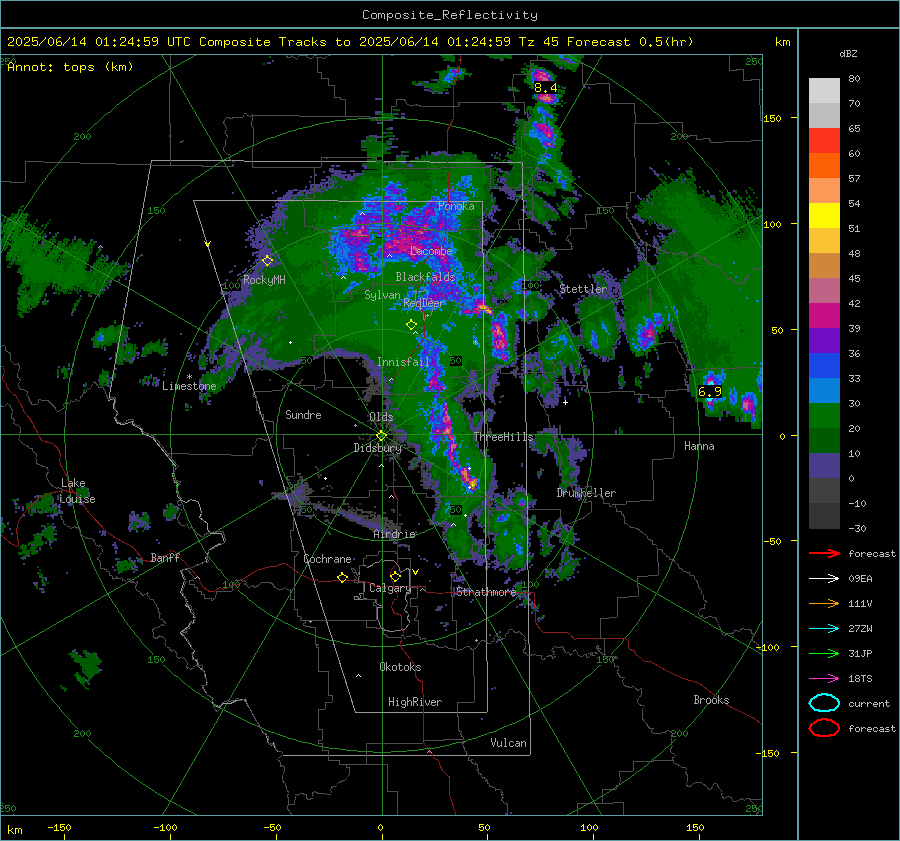
Task: Click the Ponoka city label
Action: pos(456,206)
